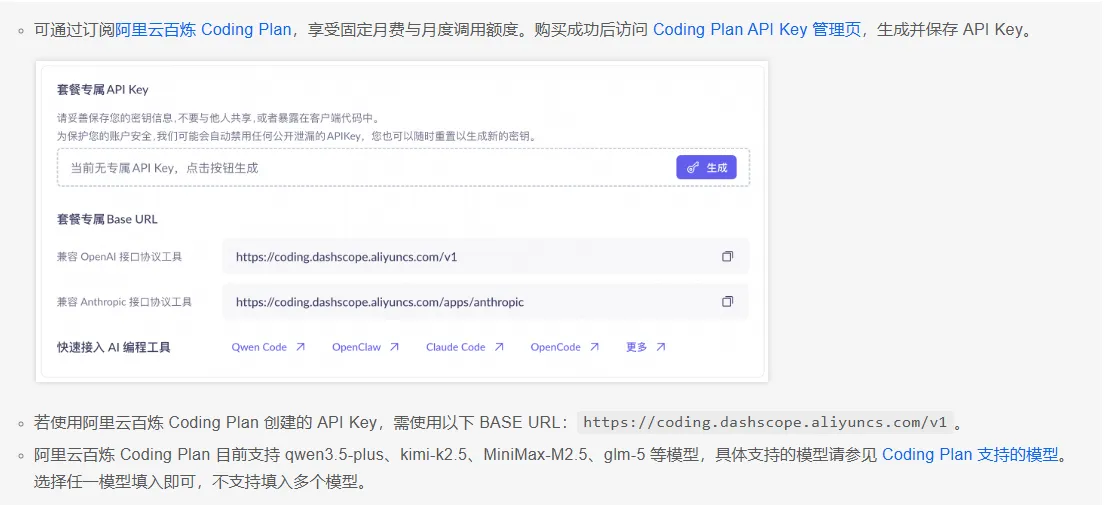Open the OpenCode quick access link

556,347
